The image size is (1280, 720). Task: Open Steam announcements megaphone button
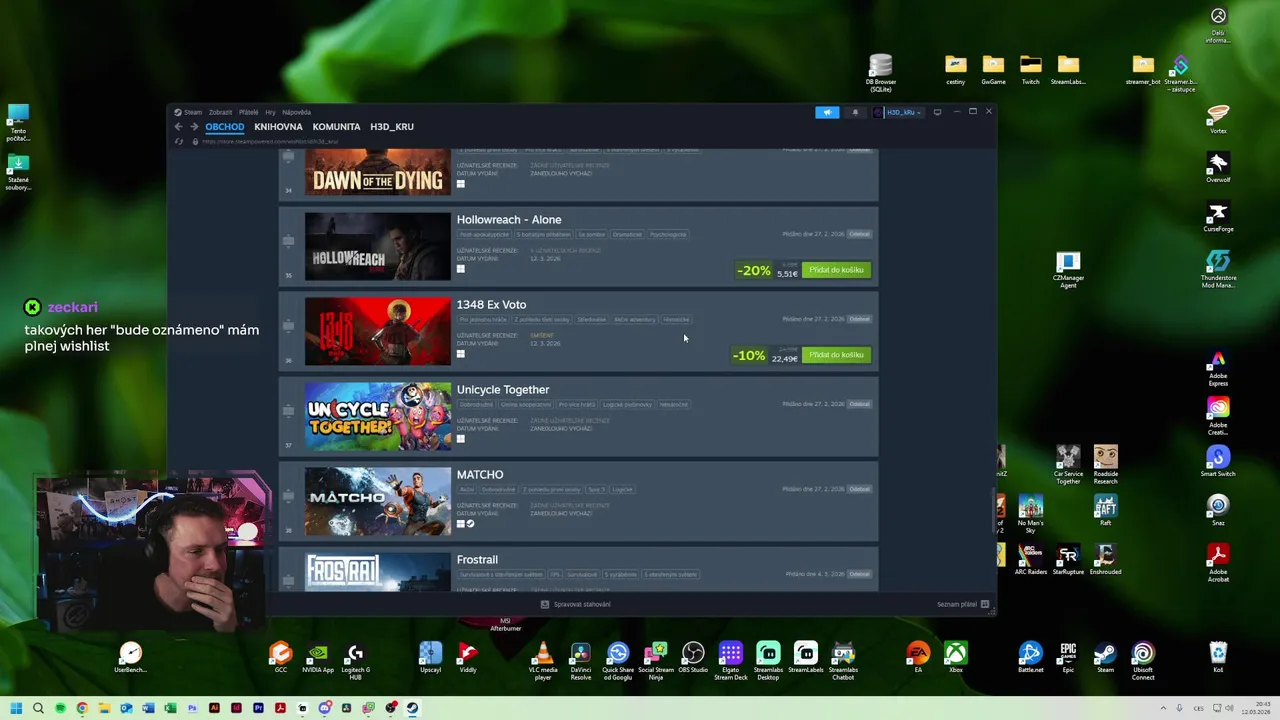click(x=827, y=112)
